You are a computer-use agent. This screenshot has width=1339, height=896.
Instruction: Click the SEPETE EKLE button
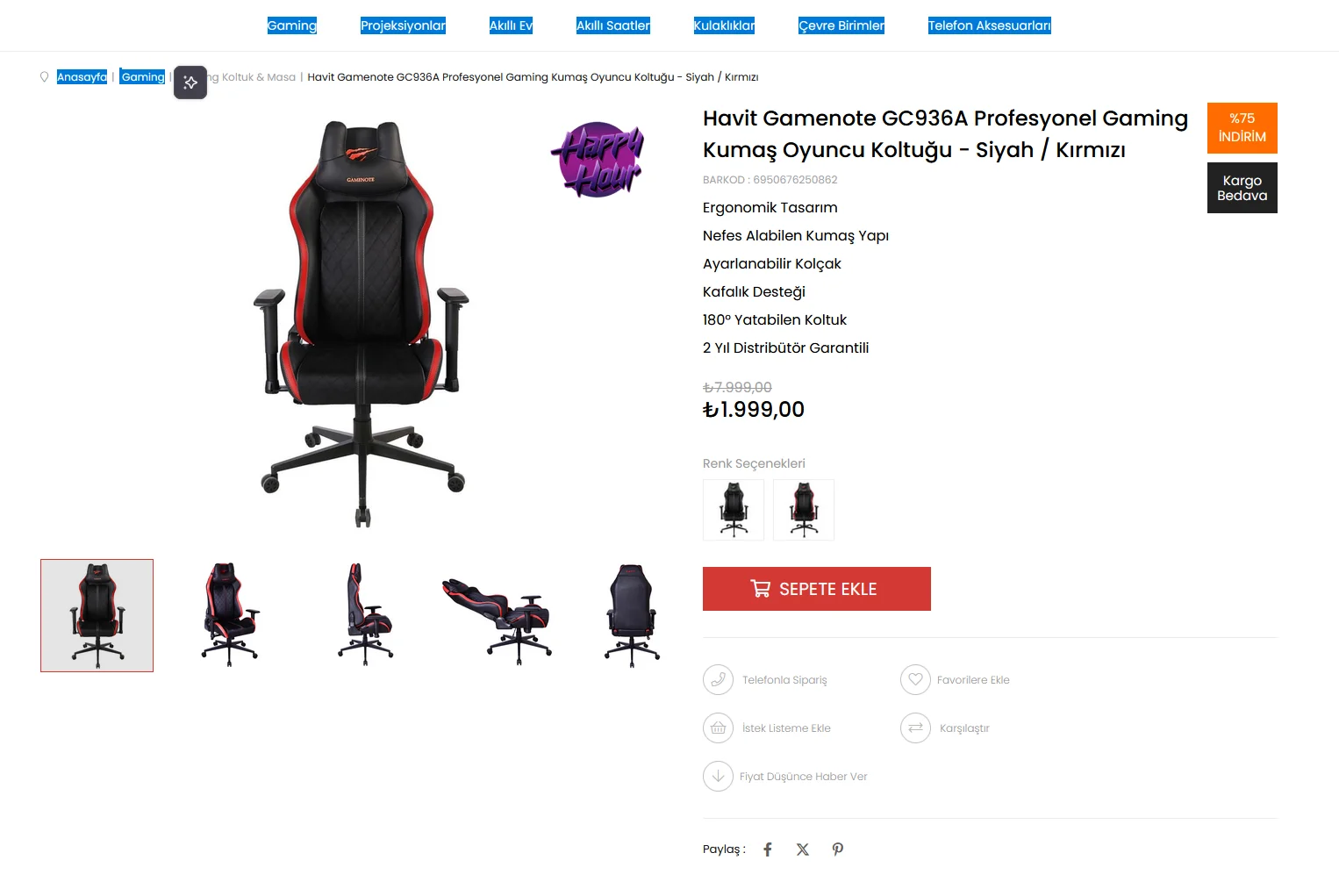point(817,589)
